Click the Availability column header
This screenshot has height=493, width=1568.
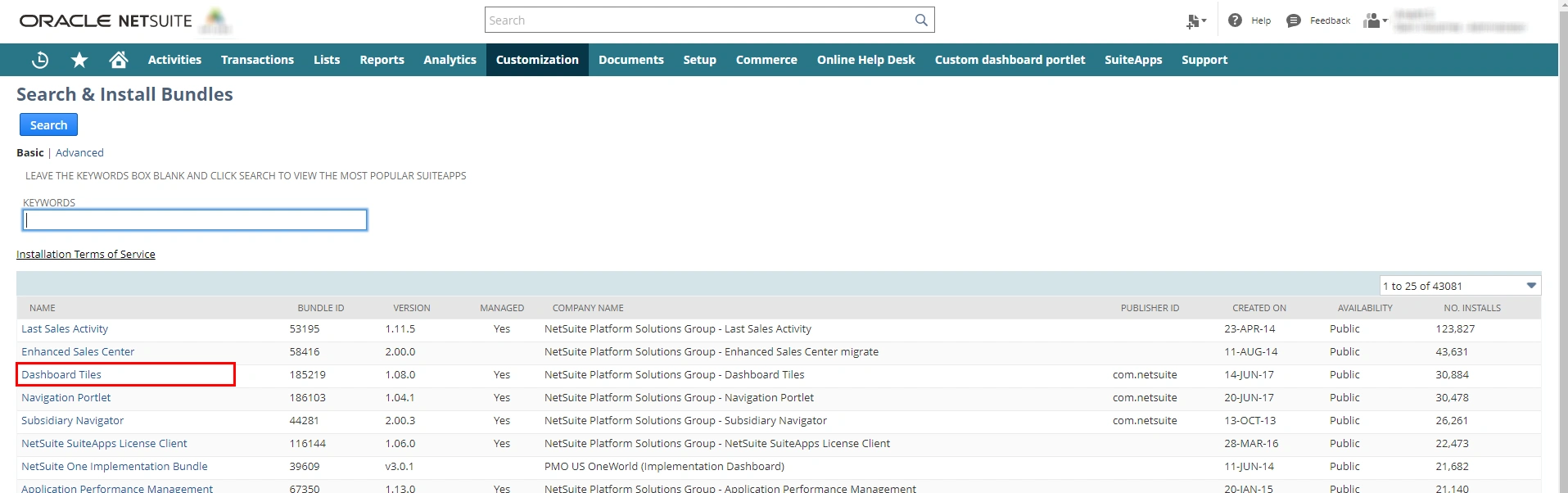pyautogui.click(x=1365, y=308)
